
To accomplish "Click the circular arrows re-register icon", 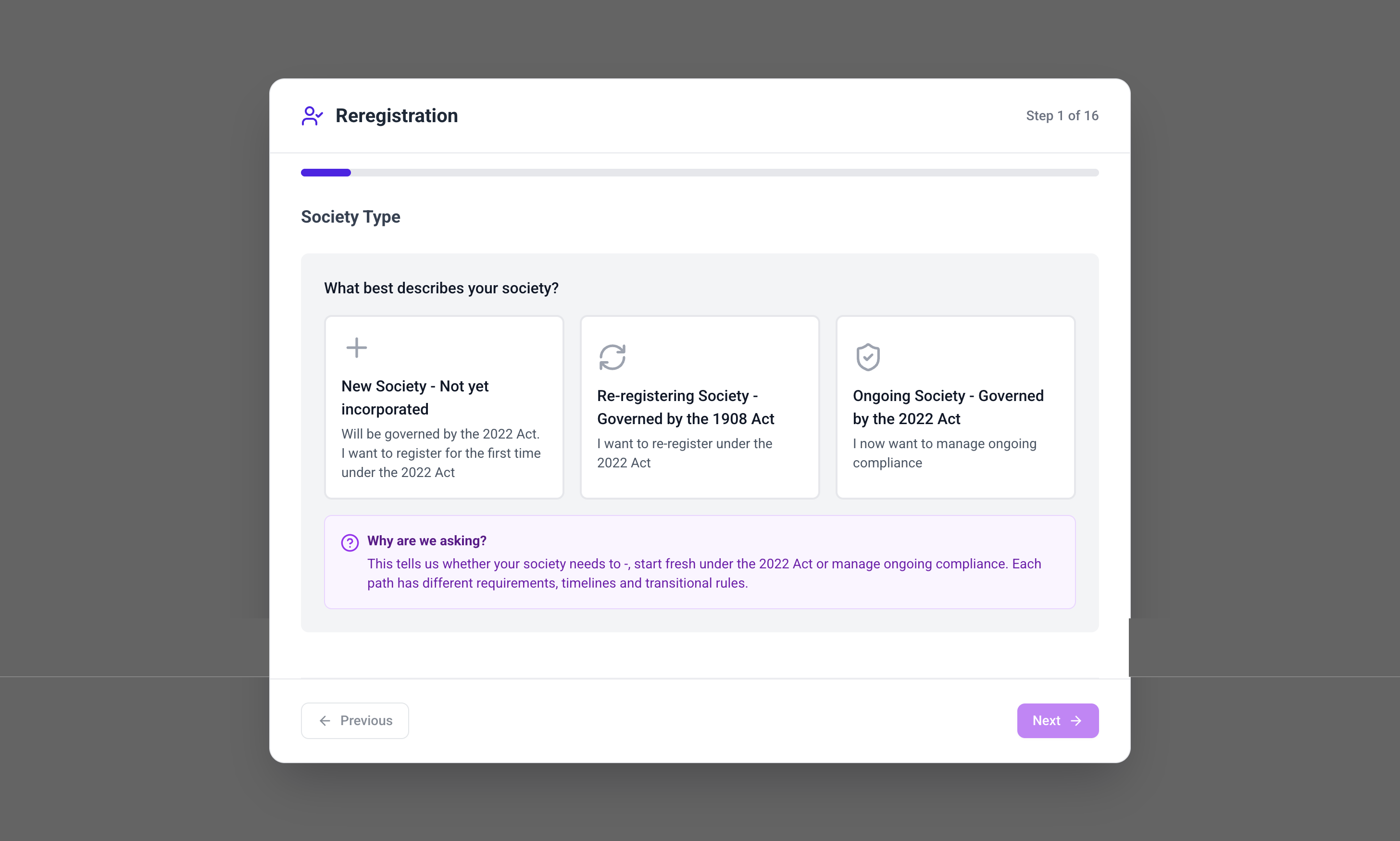I will pos(612,357).
